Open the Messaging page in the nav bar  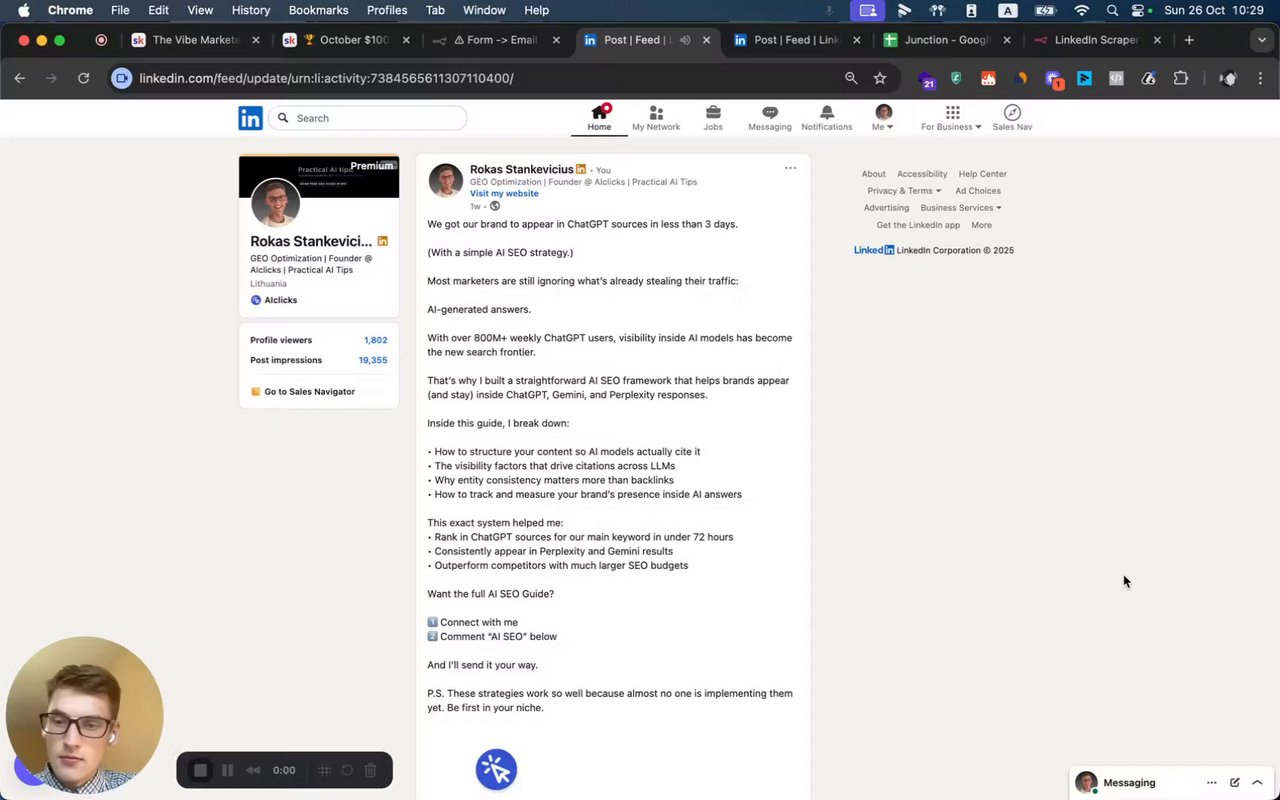769,118
